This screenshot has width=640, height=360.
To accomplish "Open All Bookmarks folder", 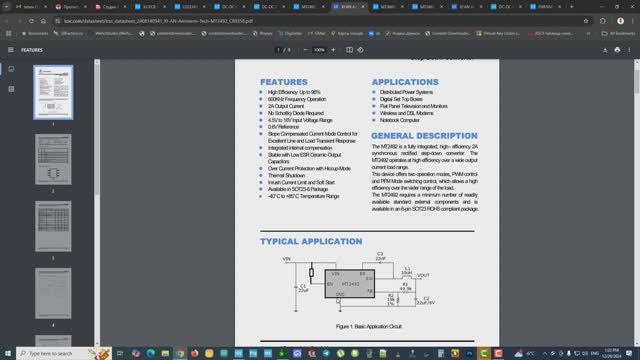I will click(x=618, y=33).
